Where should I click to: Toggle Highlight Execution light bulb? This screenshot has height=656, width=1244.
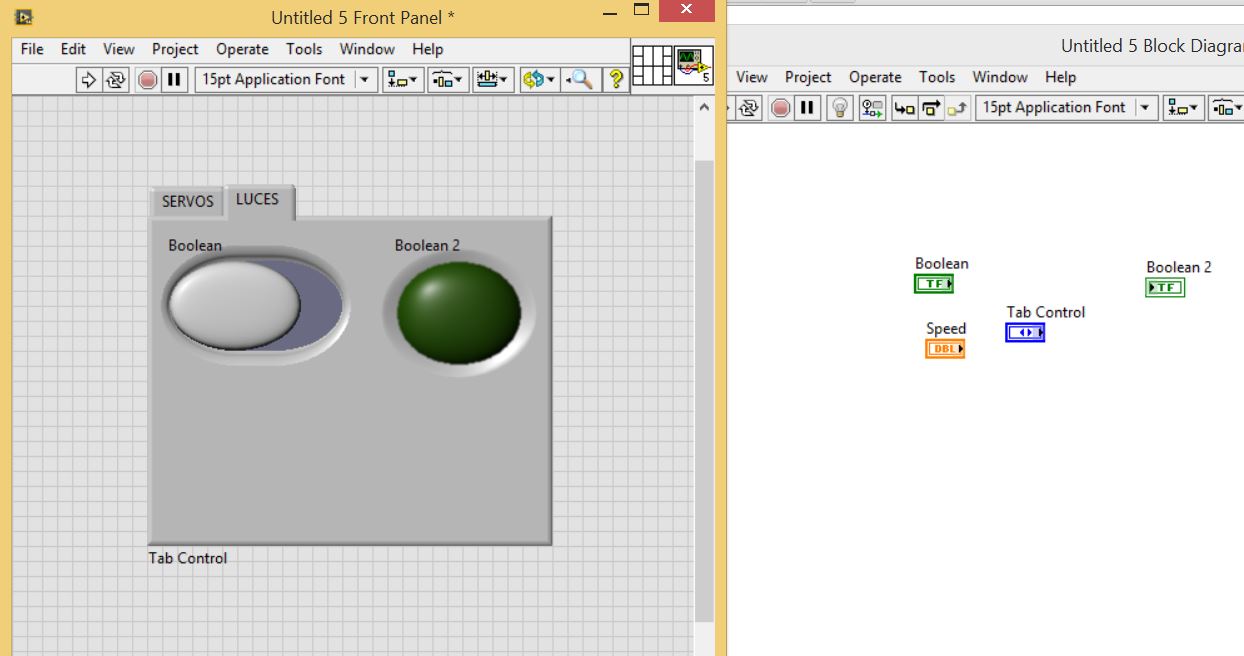(841, 108)
